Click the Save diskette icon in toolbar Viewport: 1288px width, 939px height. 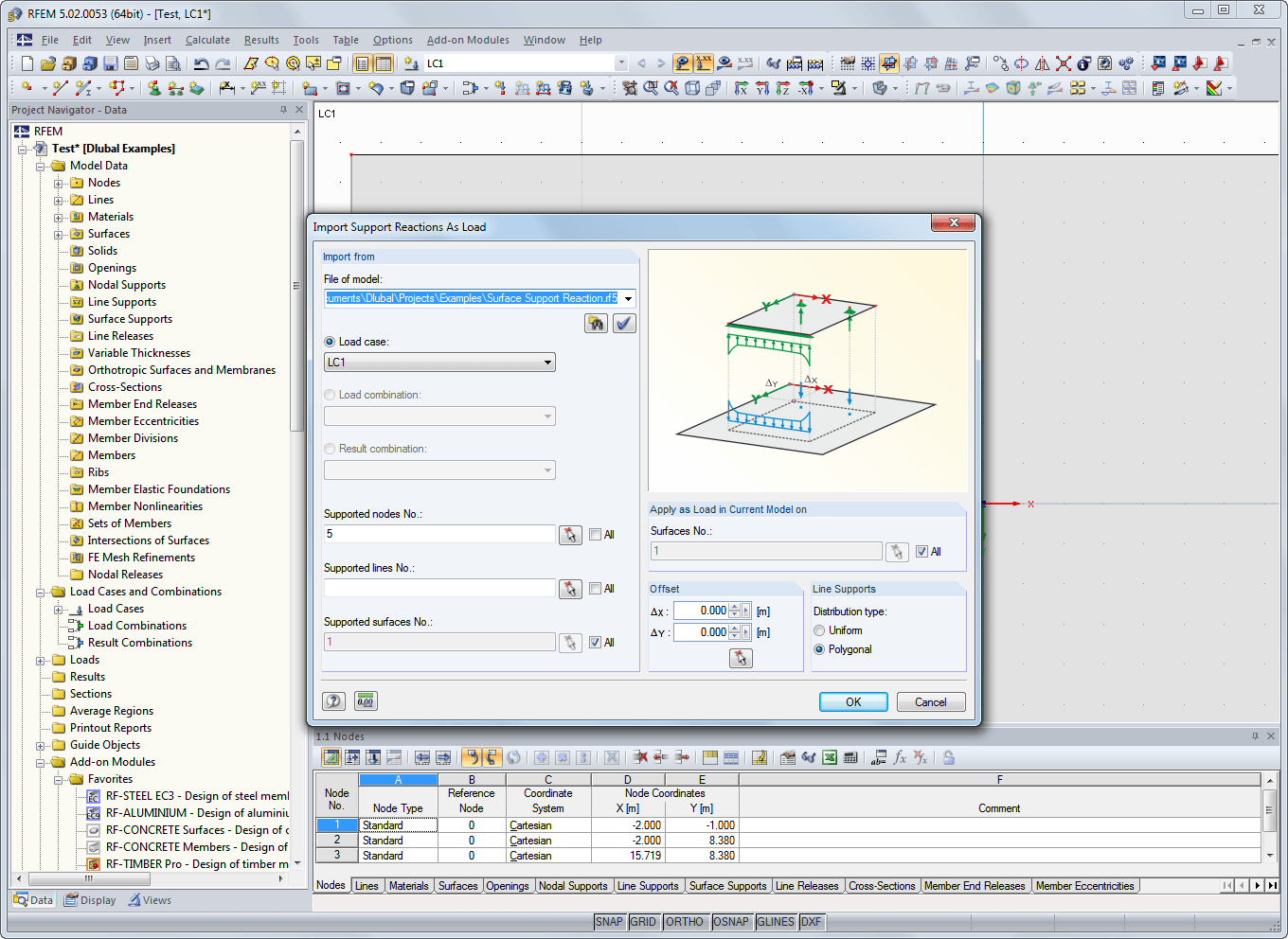(x=110, y=63)
